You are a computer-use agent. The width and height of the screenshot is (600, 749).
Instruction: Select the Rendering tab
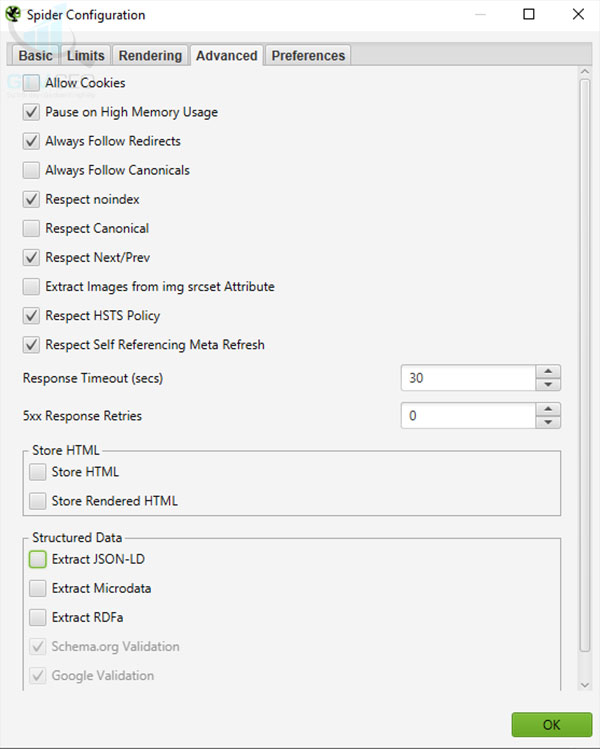(150, 56)
